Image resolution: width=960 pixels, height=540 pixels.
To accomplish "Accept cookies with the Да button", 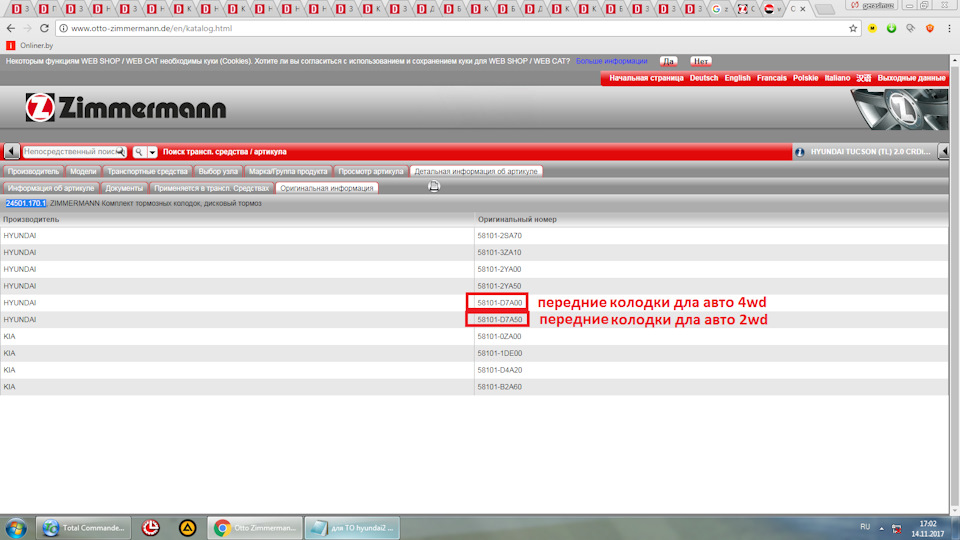I will point(668,61).
